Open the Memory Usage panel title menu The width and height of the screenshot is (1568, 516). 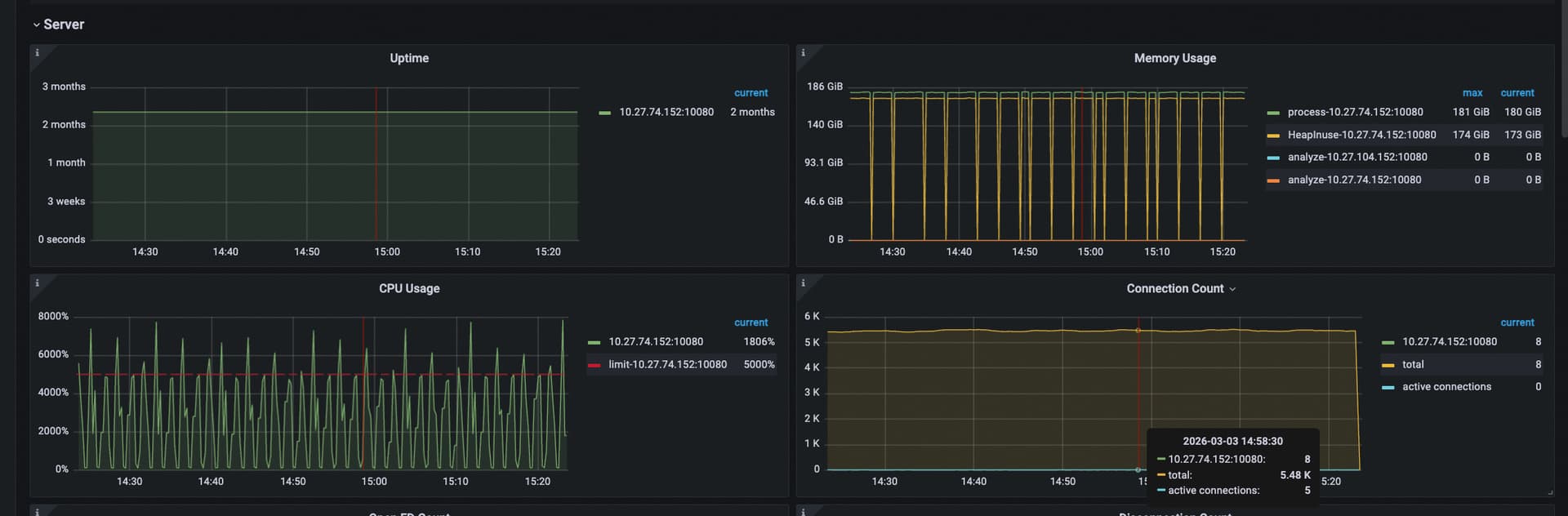(x=1174, y=58)
